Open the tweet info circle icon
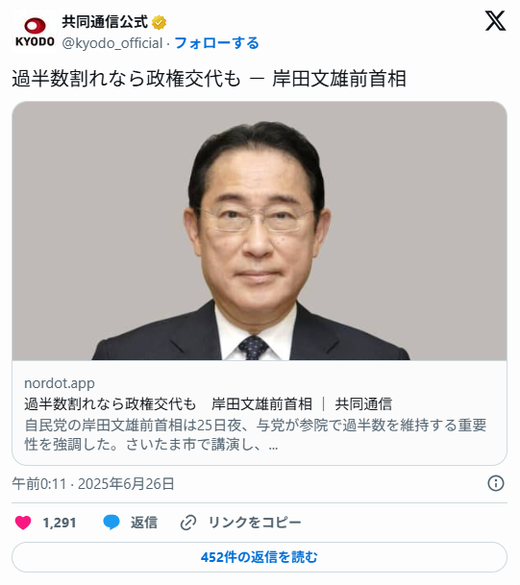 [x=496, y=483]
